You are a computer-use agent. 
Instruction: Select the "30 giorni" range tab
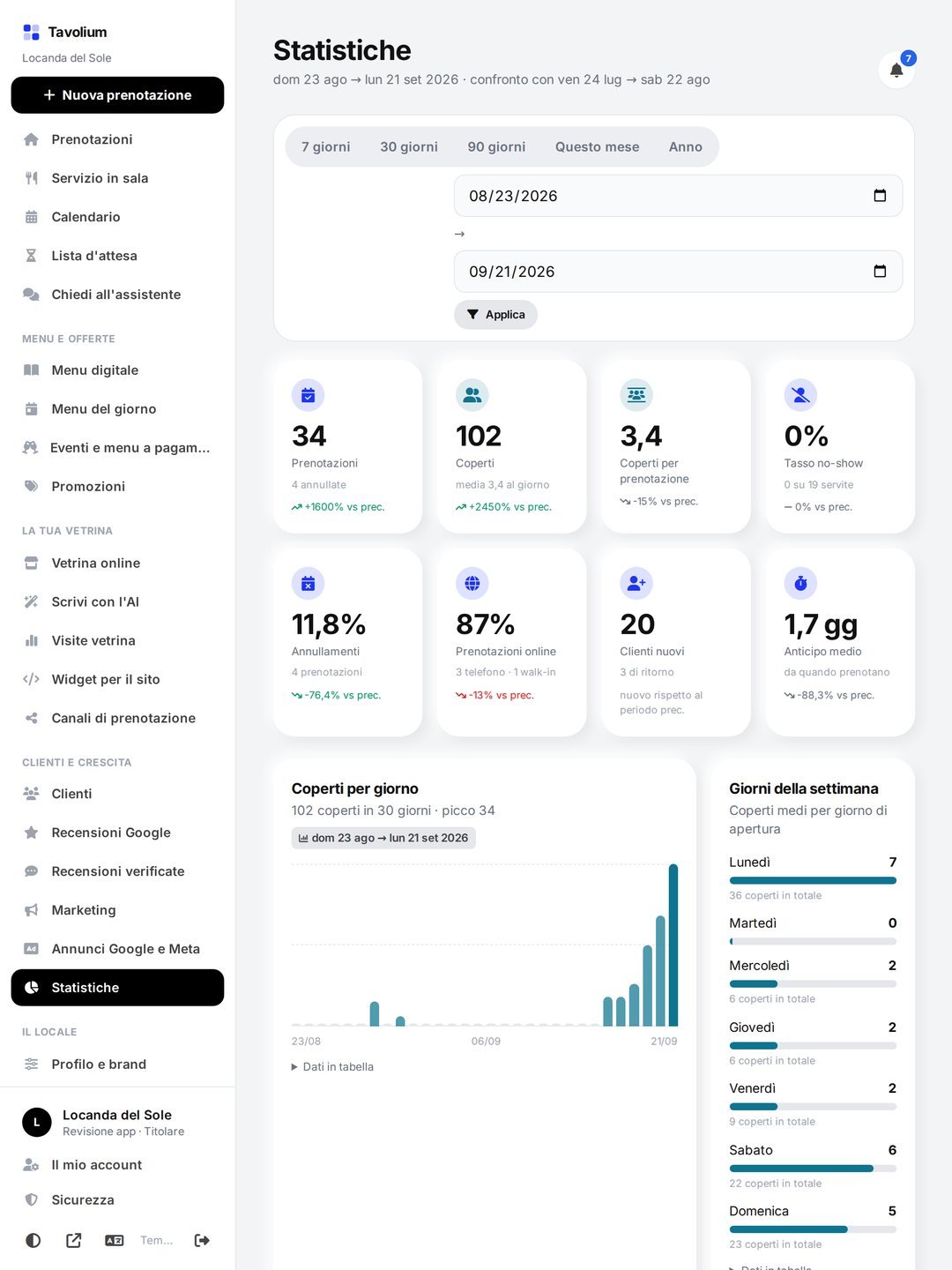click(409, 147)
